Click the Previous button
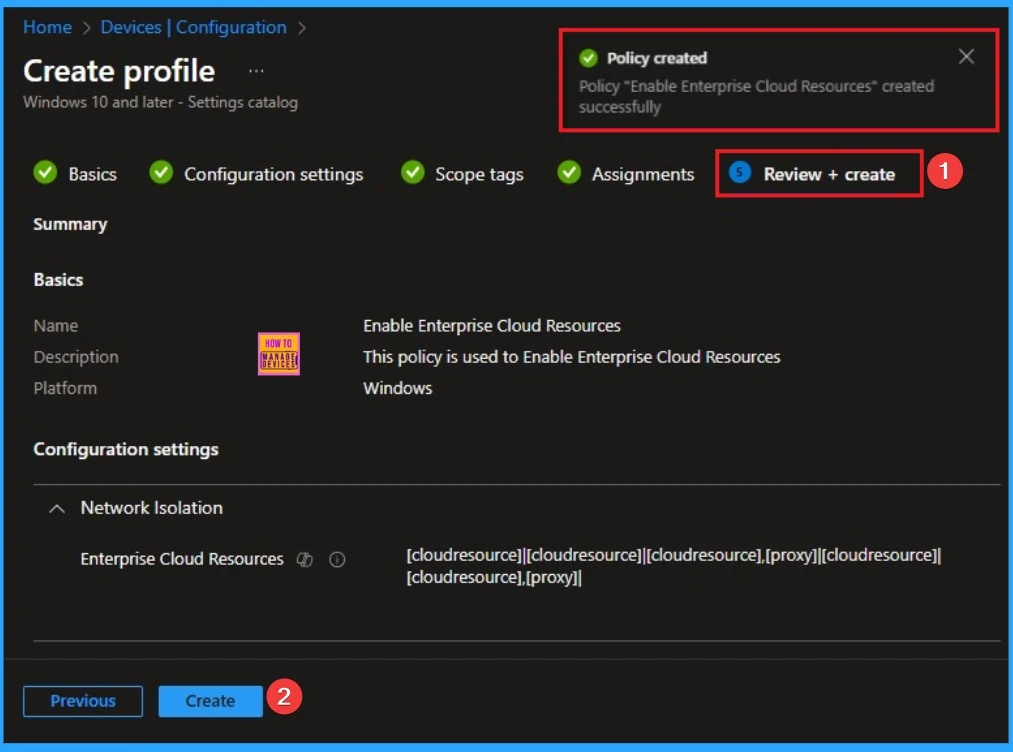This screenshot has height=752, width=1013. click(x=82, y=700)
